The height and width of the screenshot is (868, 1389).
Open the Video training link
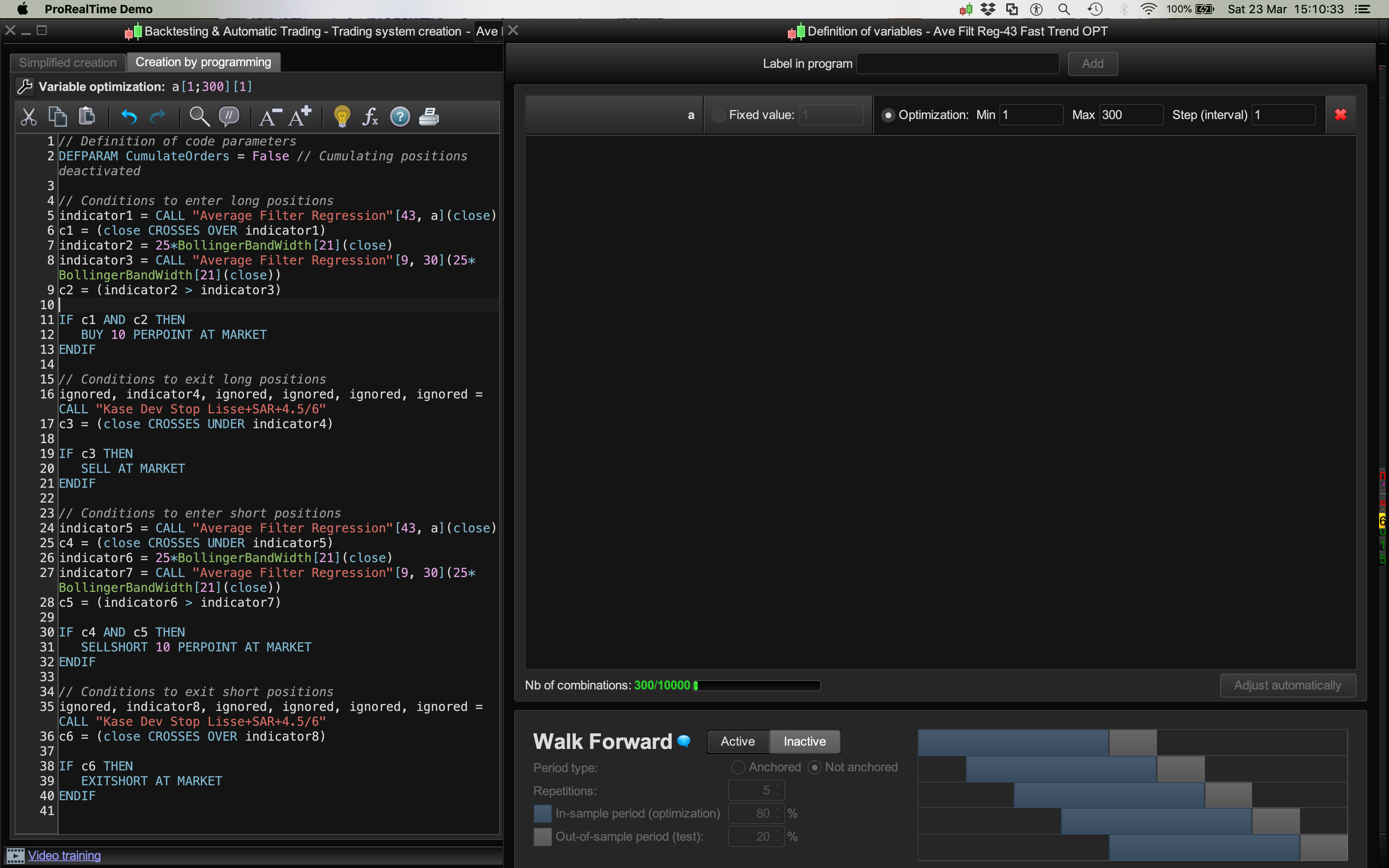coord(64,855)
